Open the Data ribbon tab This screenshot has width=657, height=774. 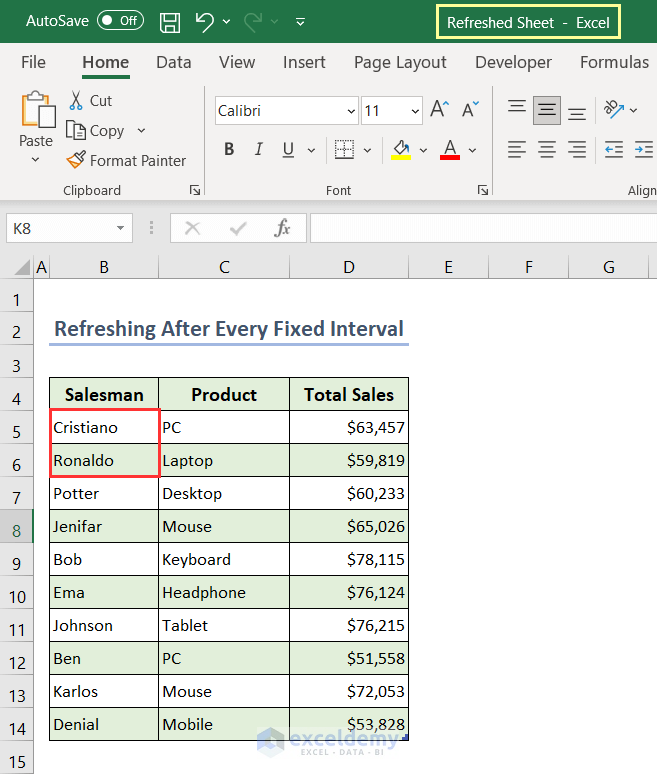click(x=173, y=62)
